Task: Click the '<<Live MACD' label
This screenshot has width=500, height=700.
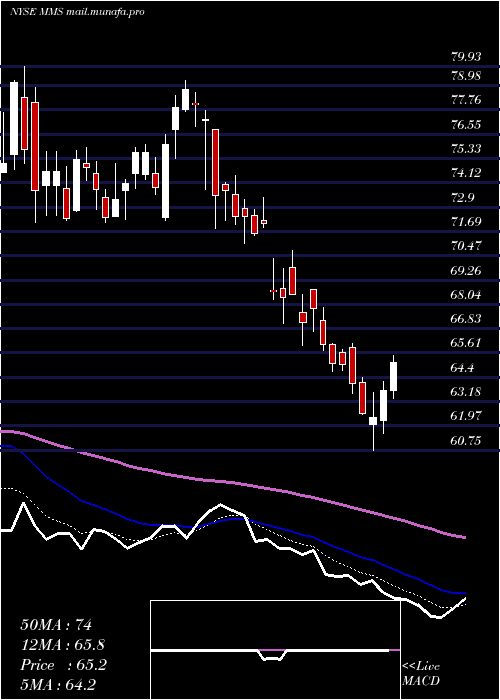Action: coord(421,674)
